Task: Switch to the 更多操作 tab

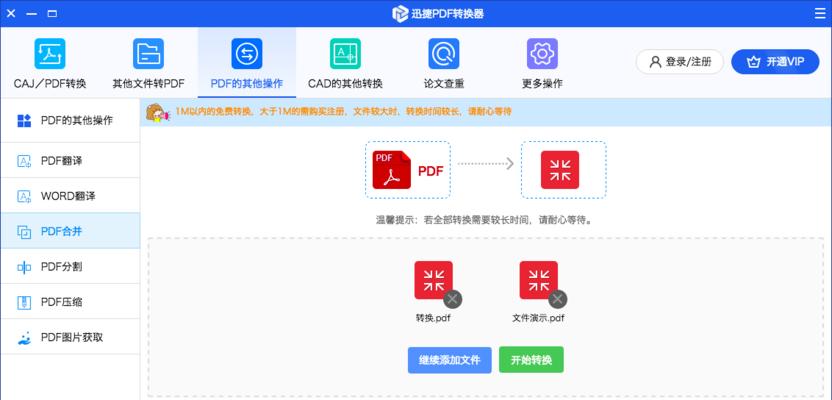Action: click(x=542, y=63)
